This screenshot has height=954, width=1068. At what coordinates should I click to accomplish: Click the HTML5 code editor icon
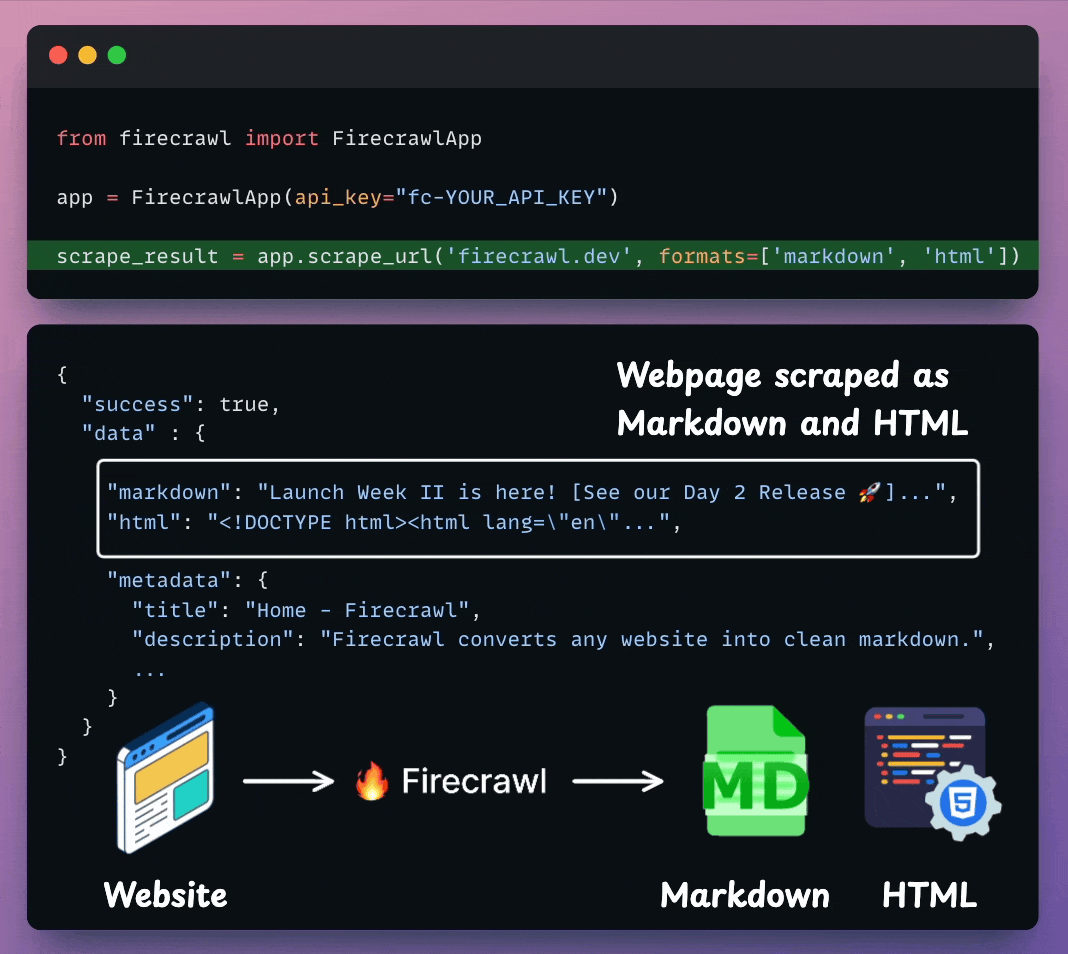click(x=932, y=774)
